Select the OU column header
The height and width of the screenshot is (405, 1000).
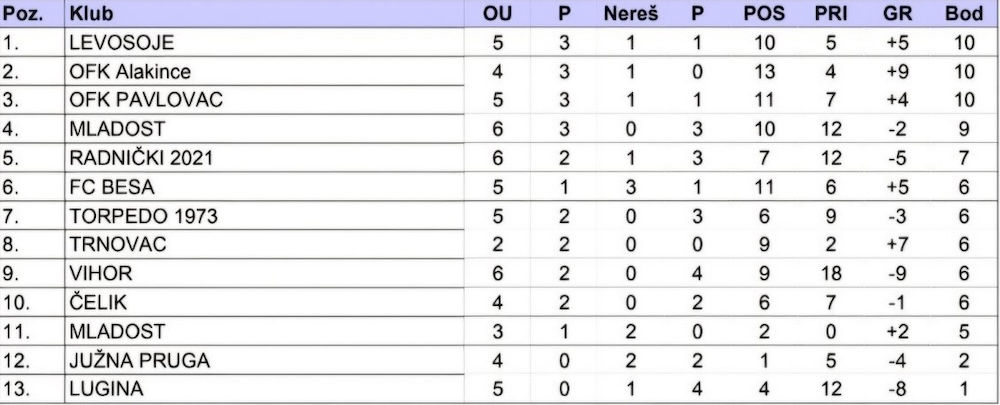(x=497, y=15)
